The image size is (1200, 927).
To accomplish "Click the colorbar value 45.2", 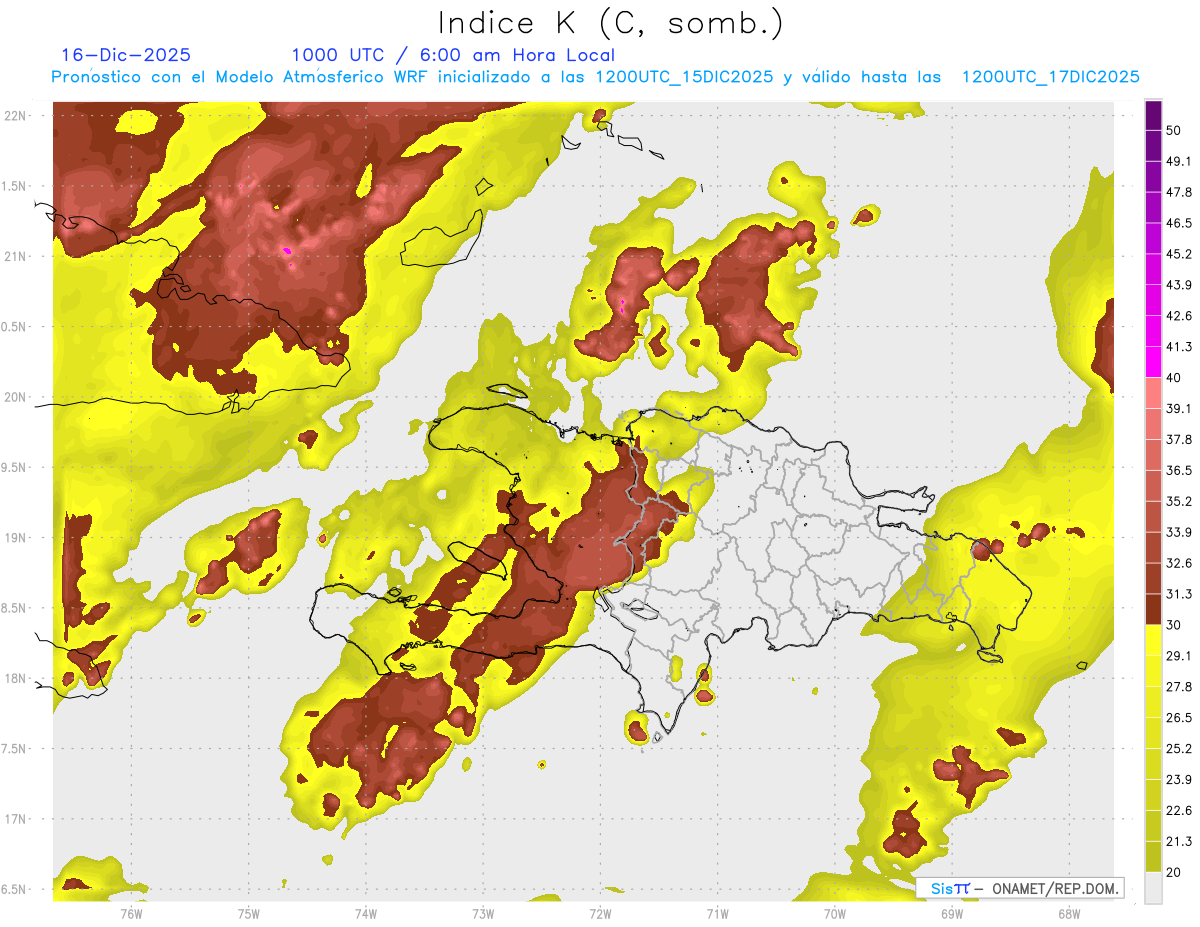I will [x=1179, y=254].
